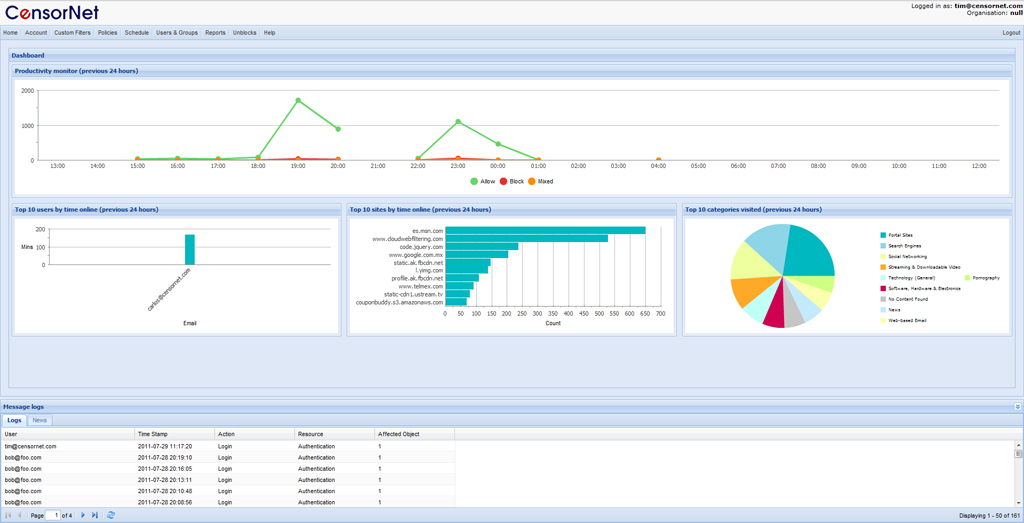
Task: Click the Web-based Email legend swatch
Action: click(884, 321)
